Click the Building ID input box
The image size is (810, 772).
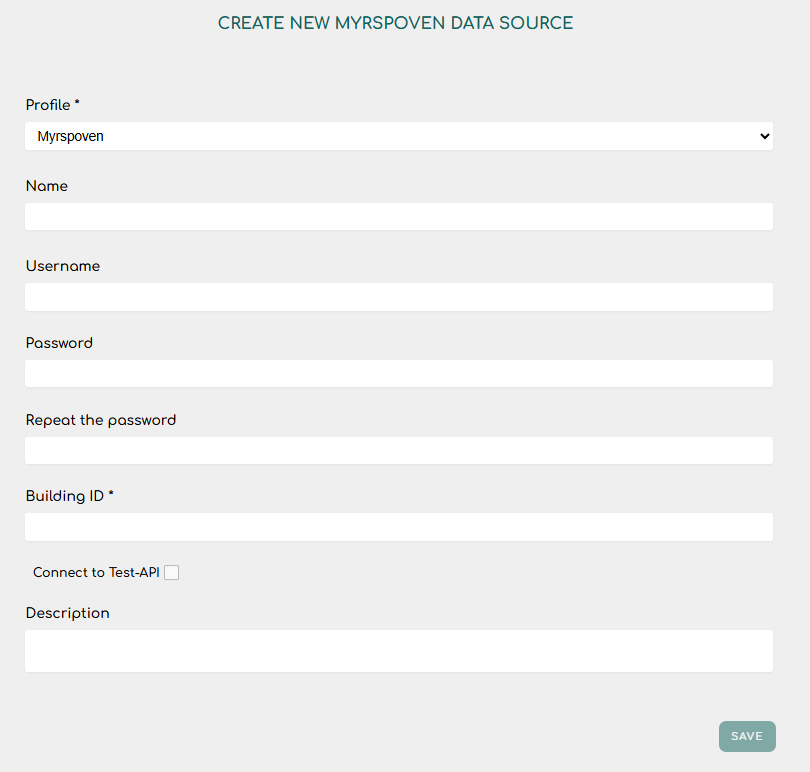coord(399,527)
